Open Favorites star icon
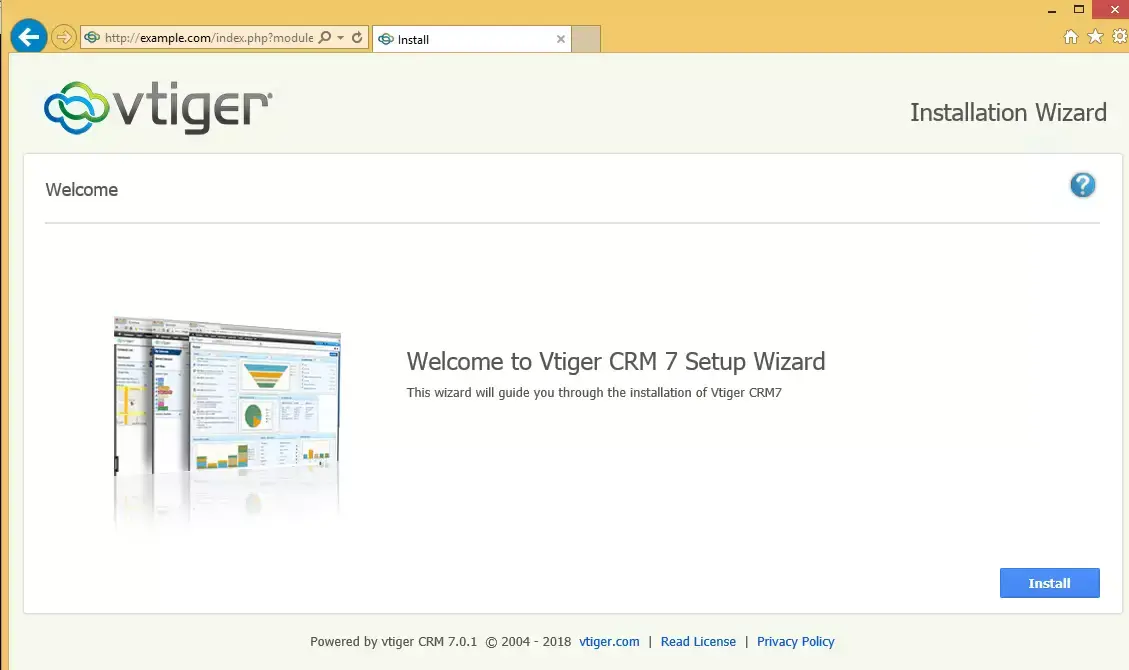The height and width of the screenshot is (670, 1129). pos(1095,36)
